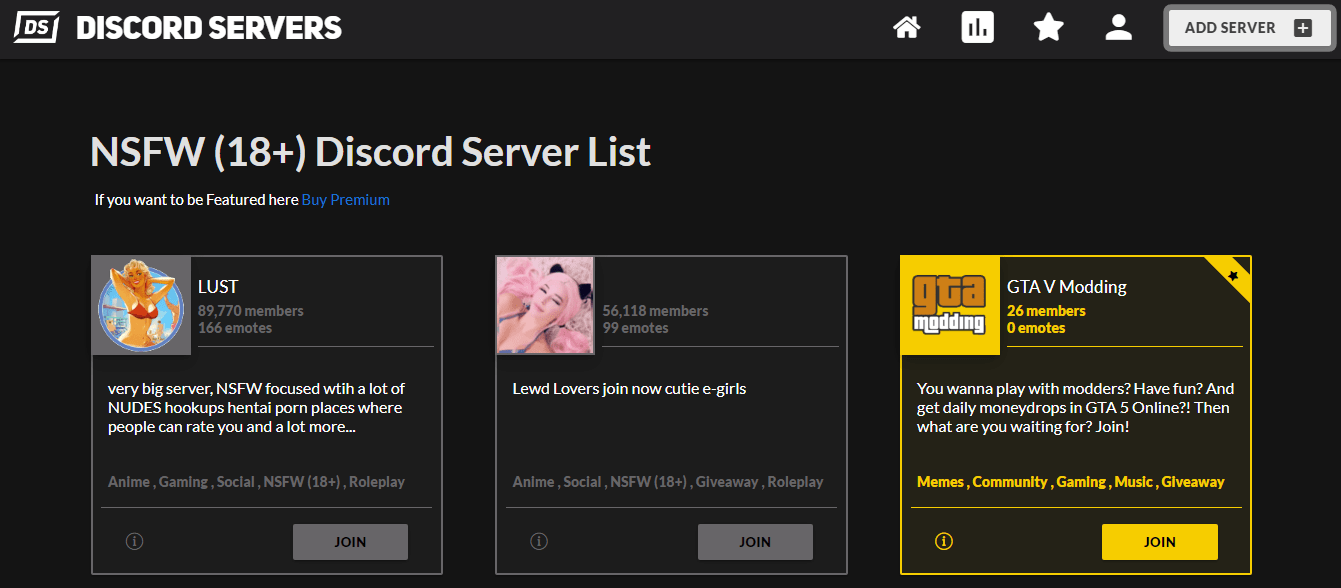
Task: Go to the home page icon
Action: [906, 28]
